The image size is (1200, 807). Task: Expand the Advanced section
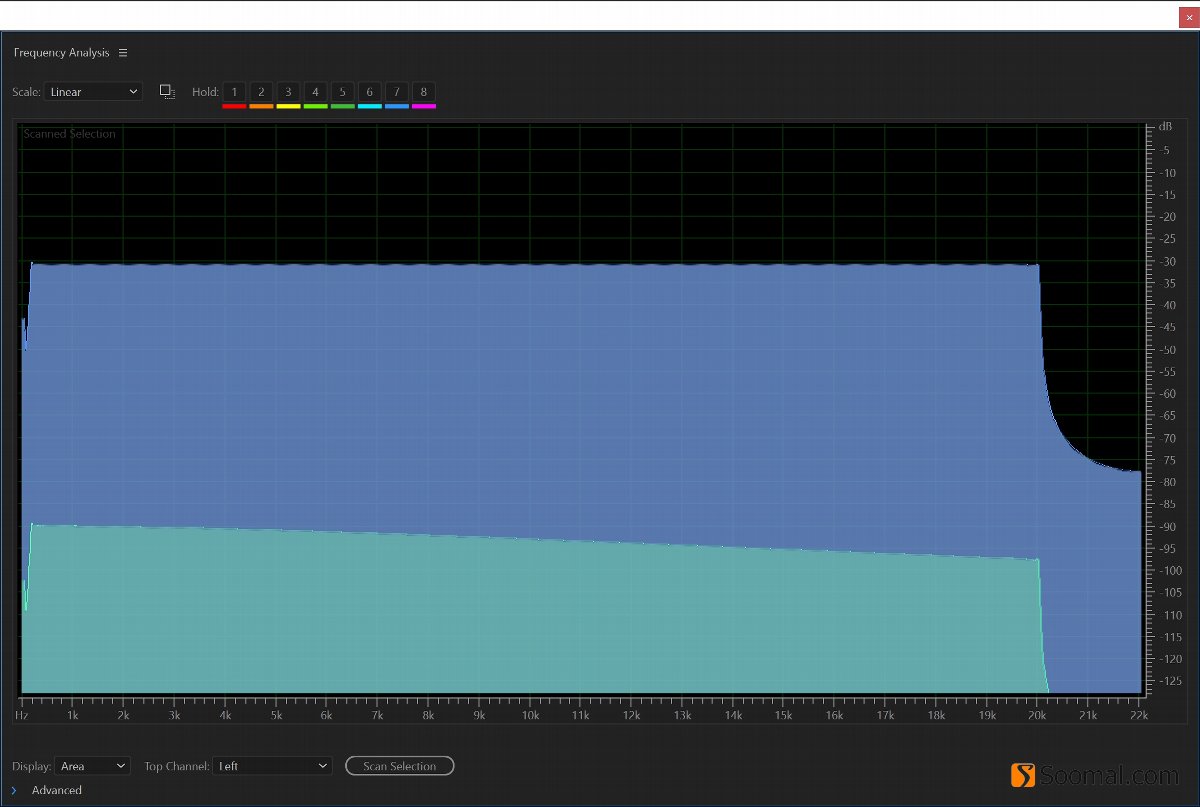click(14, 790)
